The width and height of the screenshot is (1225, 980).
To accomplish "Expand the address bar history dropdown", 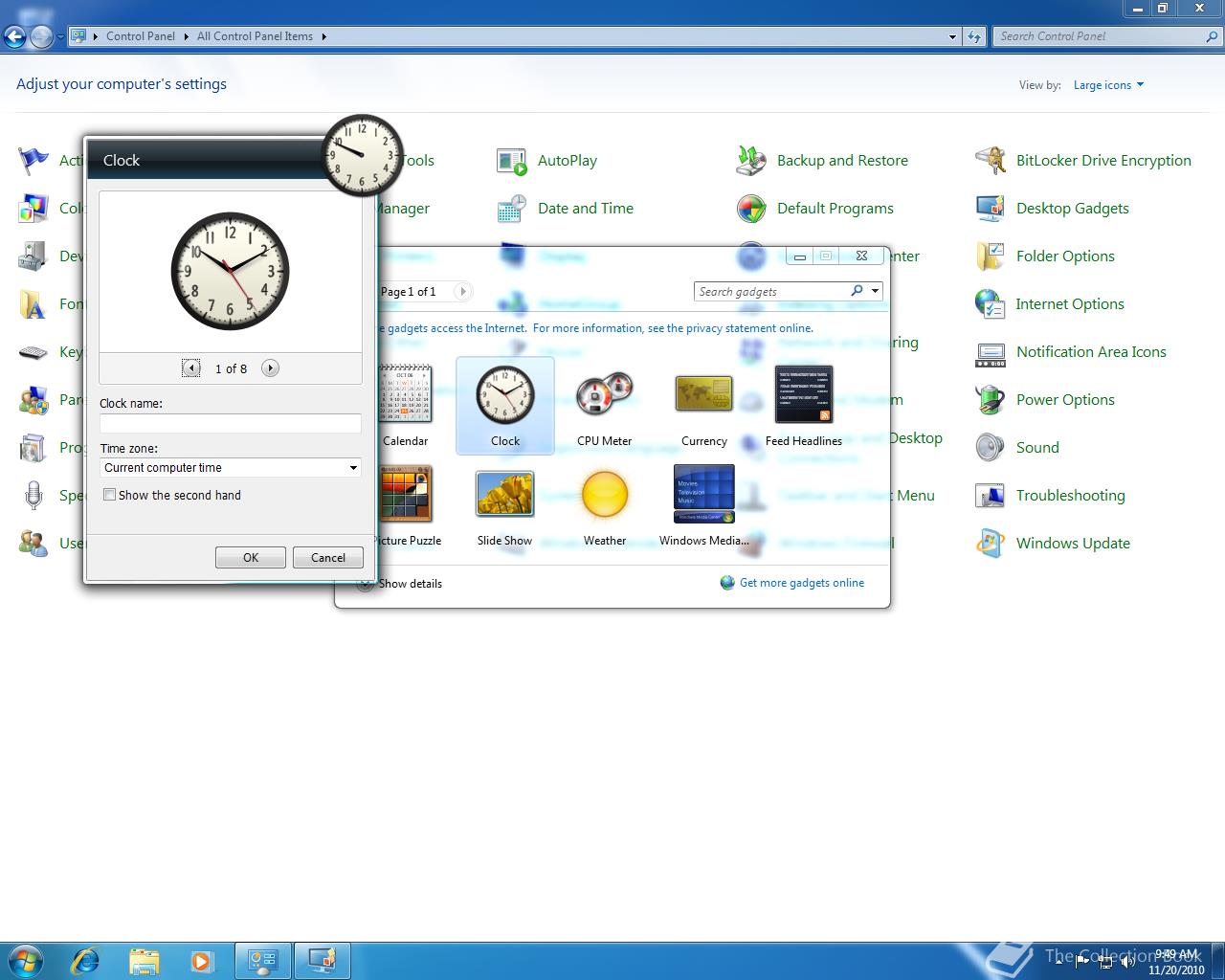I will (952, 36).
